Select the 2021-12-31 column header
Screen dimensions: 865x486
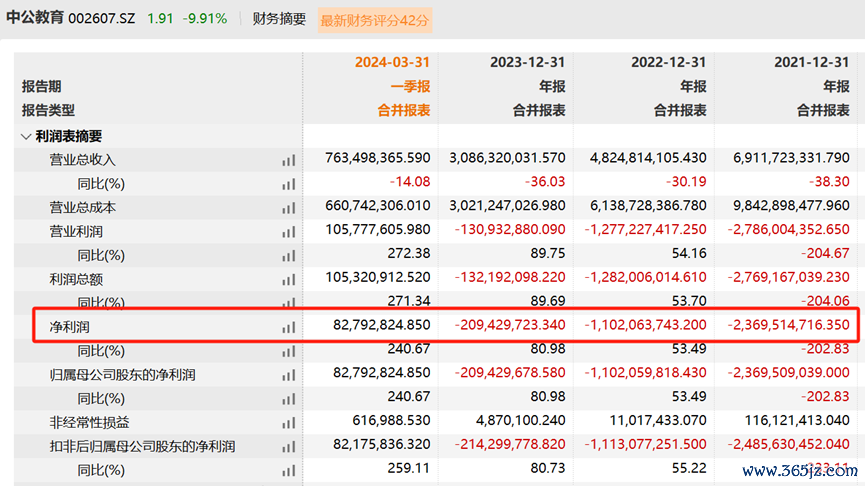pos(811,62)
